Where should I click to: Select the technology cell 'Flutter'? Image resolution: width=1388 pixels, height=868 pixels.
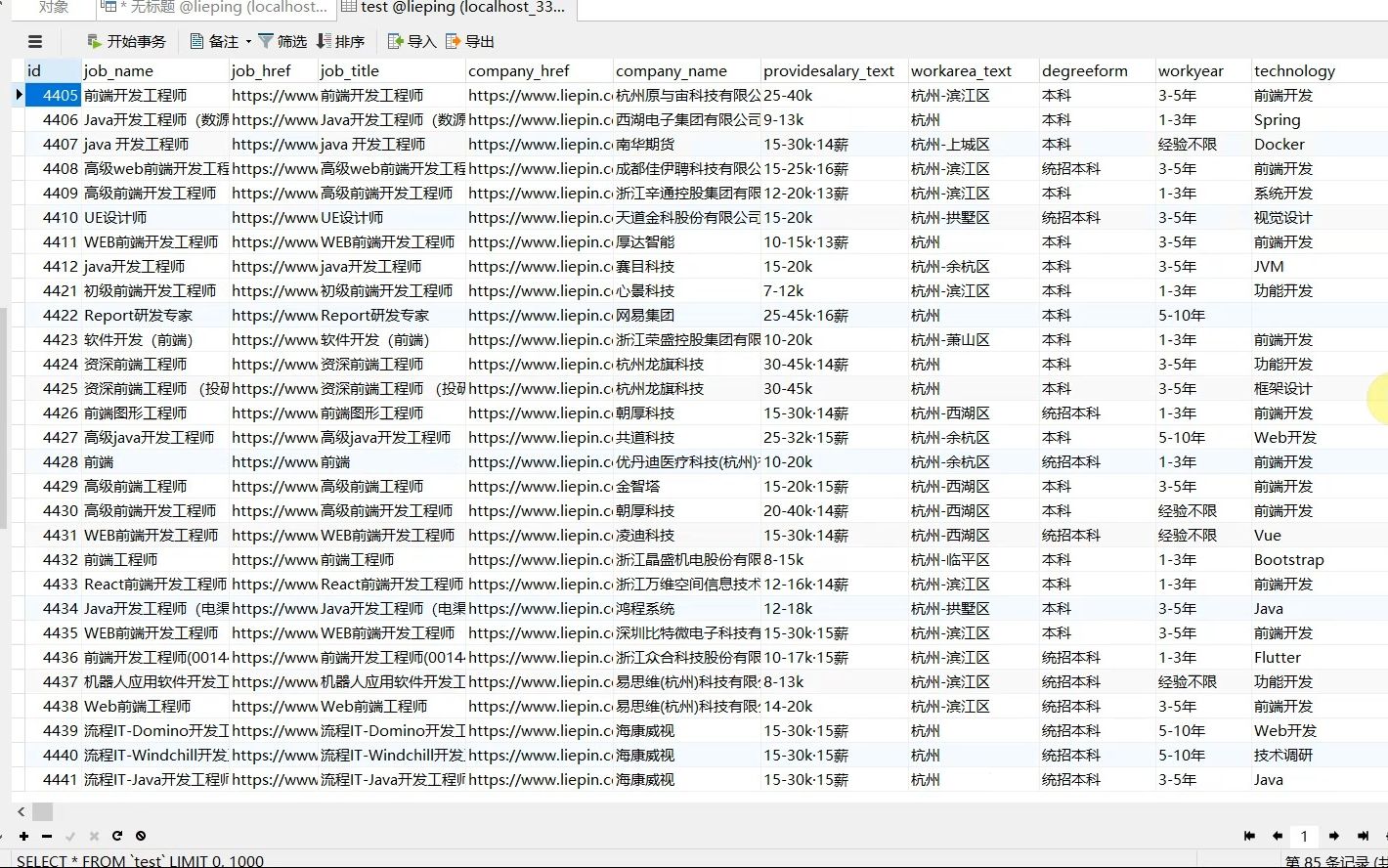[x=1320, y=657]
